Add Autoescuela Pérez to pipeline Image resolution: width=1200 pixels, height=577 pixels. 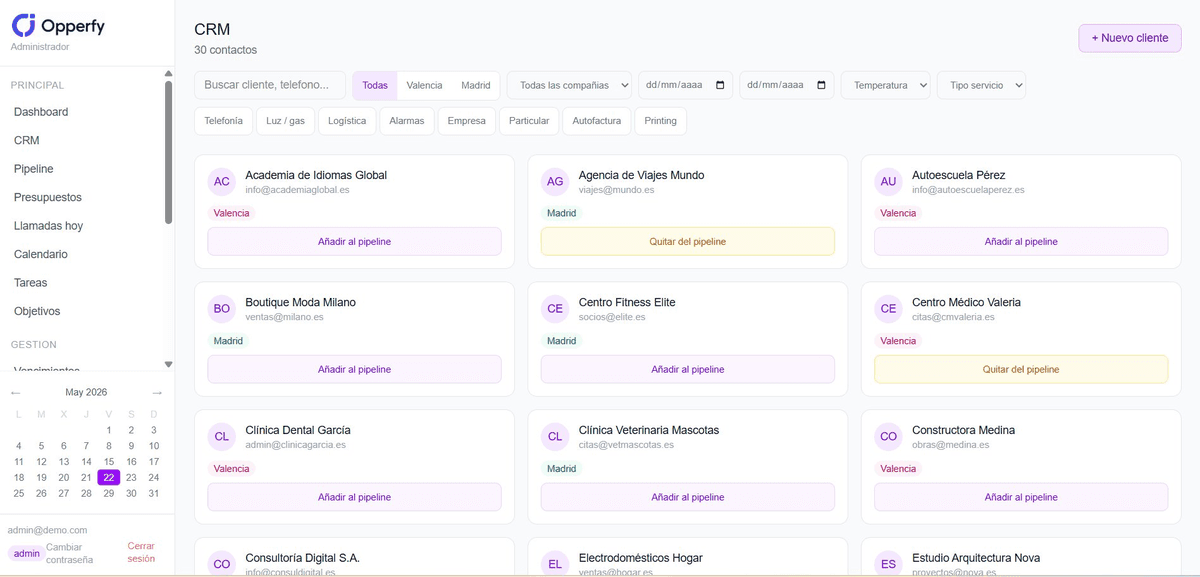click(1020, 241)
